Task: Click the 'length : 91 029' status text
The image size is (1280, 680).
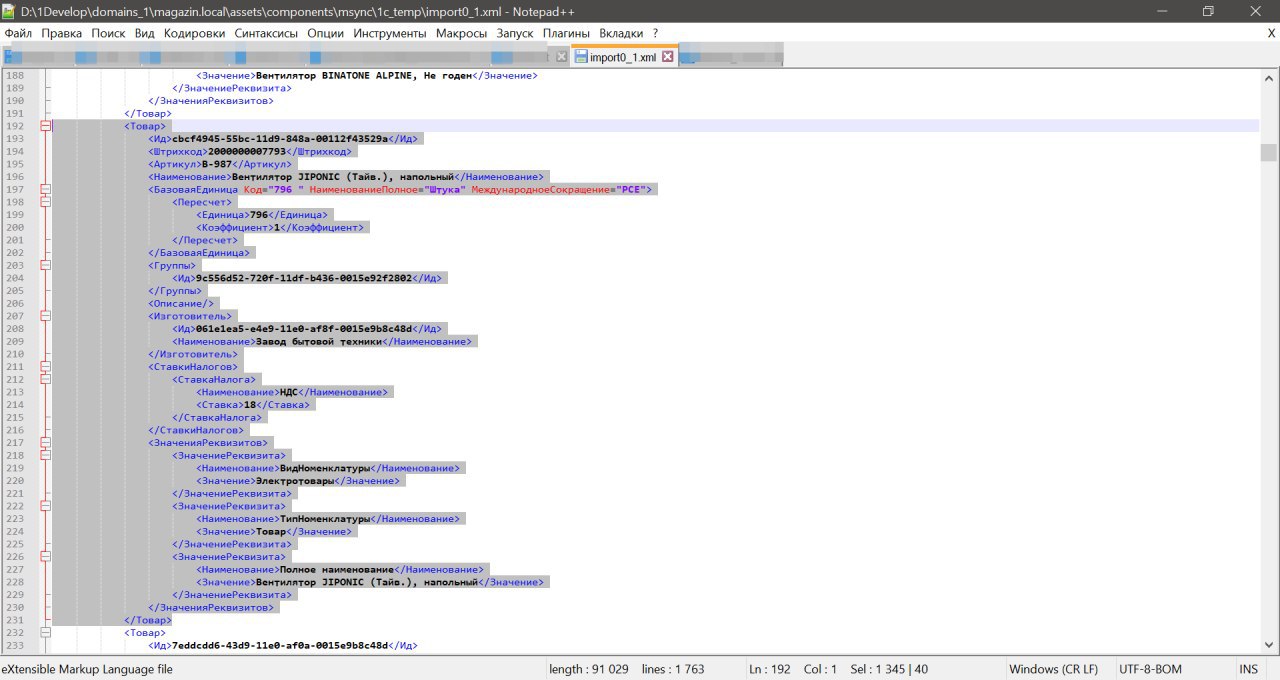Action: click(x=589, y=669)
